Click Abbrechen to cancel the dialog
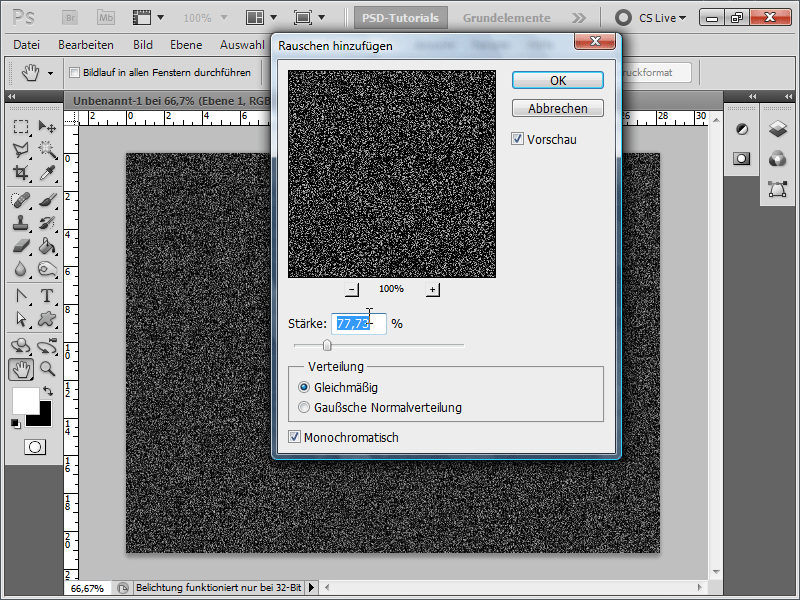This screenshot has width=800, height=600. 558,108
